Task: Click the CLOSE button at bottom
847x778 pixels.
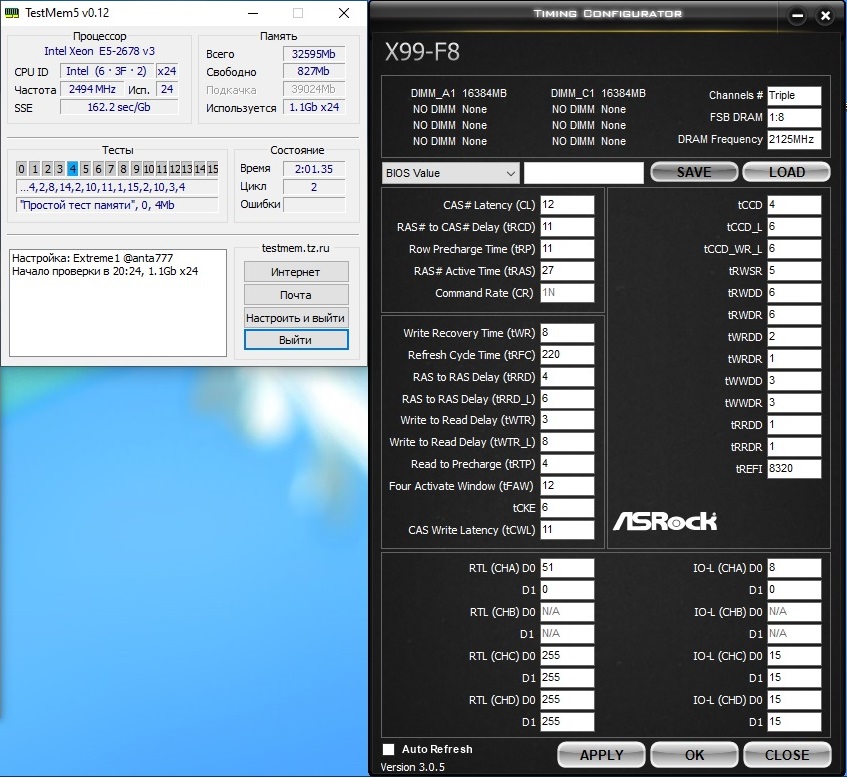Action: [787, 755]
